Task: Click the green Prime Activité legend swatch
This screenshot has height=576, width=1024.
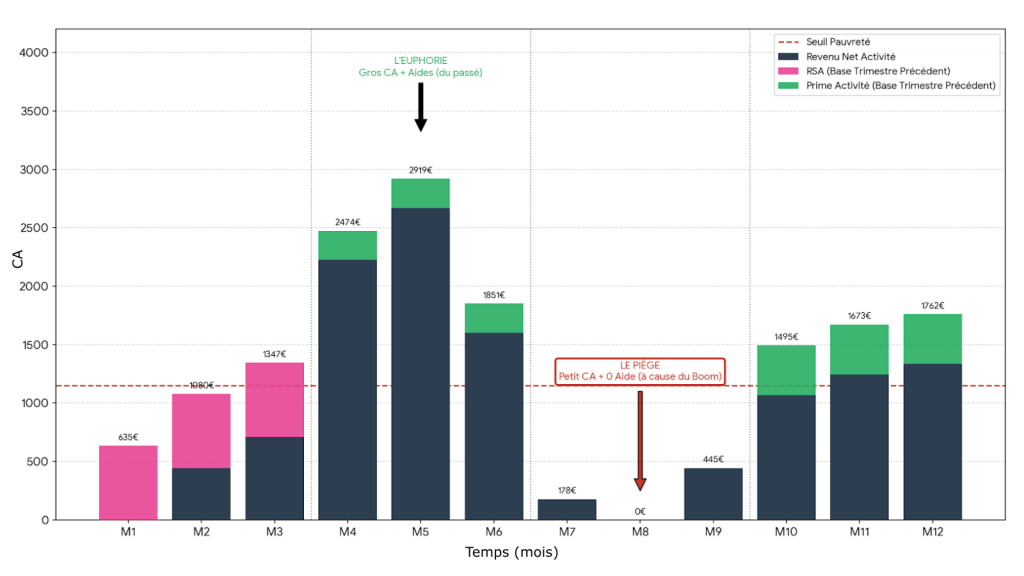Action: pyautogui.click(x=788, y=86)
